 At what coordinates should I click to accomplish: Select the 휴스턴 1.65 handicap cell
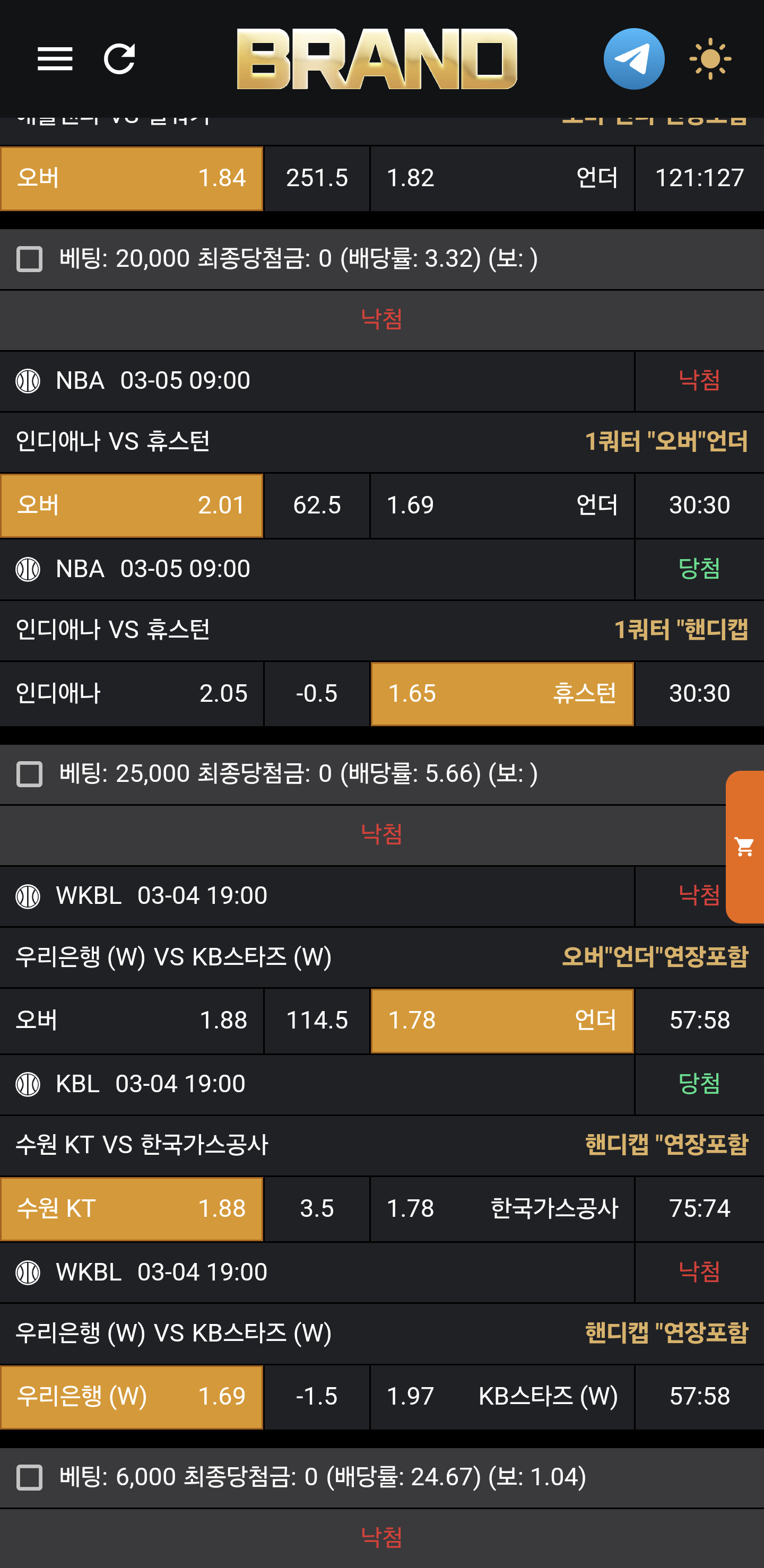(x=502, y=694)
